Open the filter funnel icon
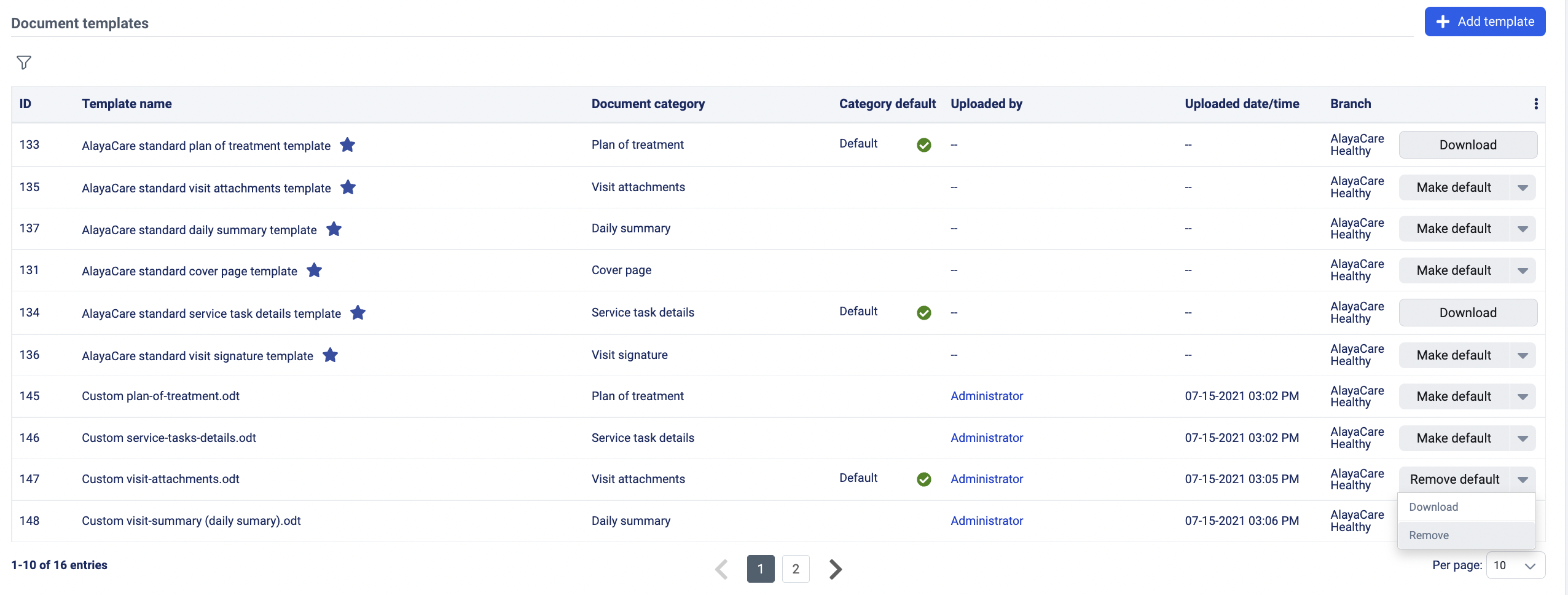Viewport: 1568px width, 595px height. [x=24, y=62]
